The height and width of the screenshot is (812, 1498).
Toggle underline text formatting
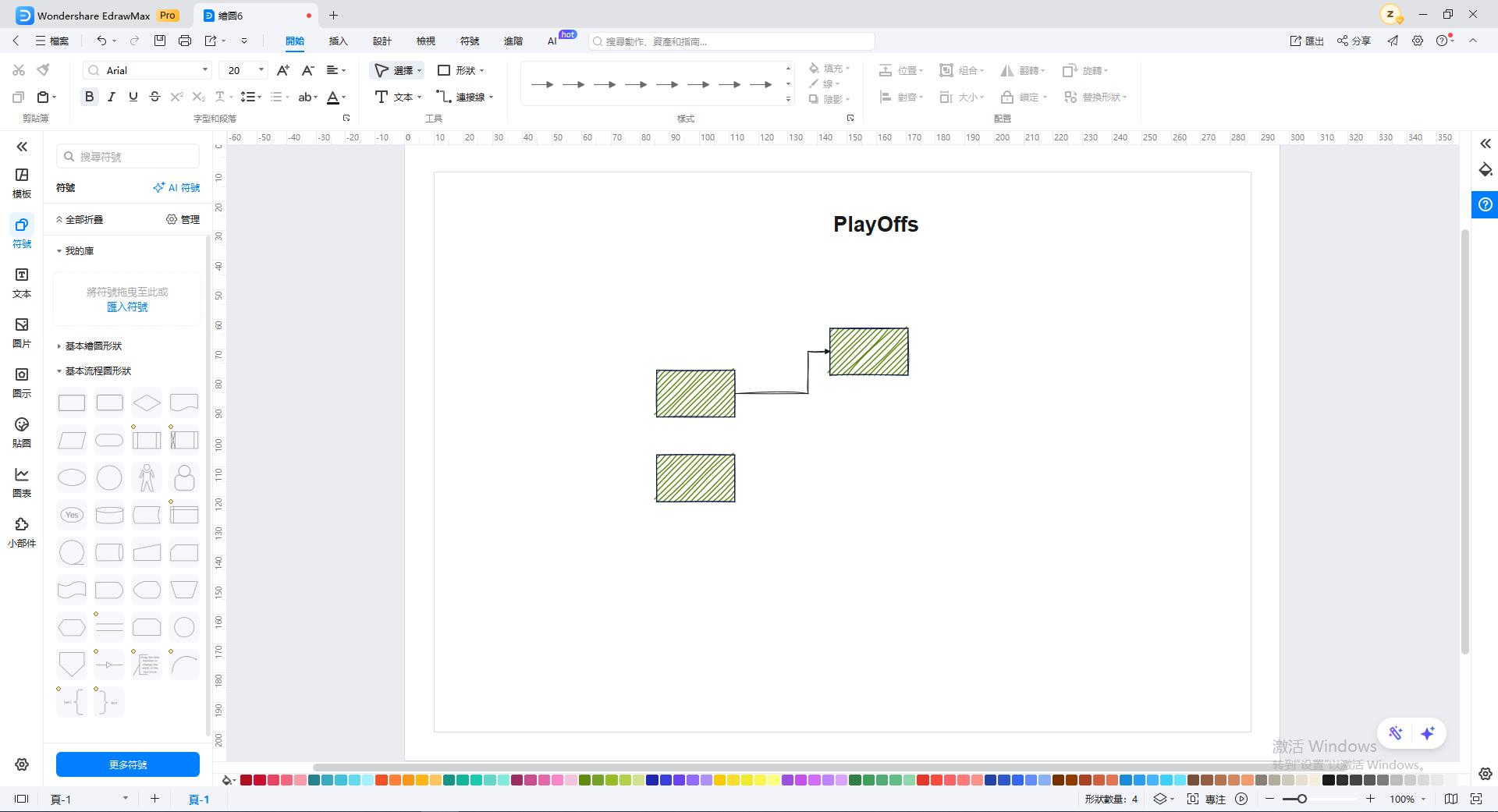[x=133, y=97]
